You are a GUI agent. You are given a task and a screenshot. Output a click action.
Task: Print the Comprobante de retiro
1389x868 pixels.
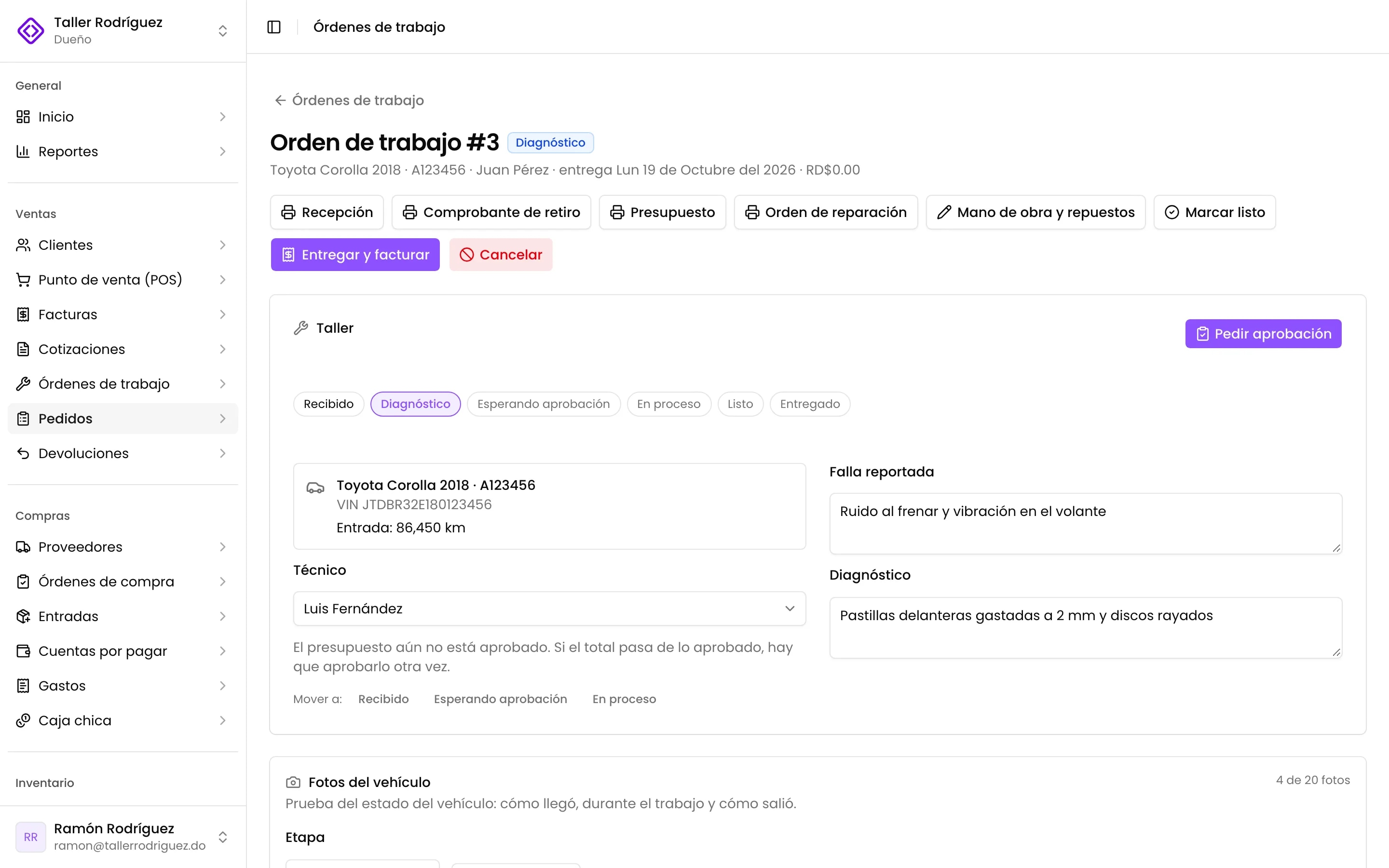click(x=491, y=212)
